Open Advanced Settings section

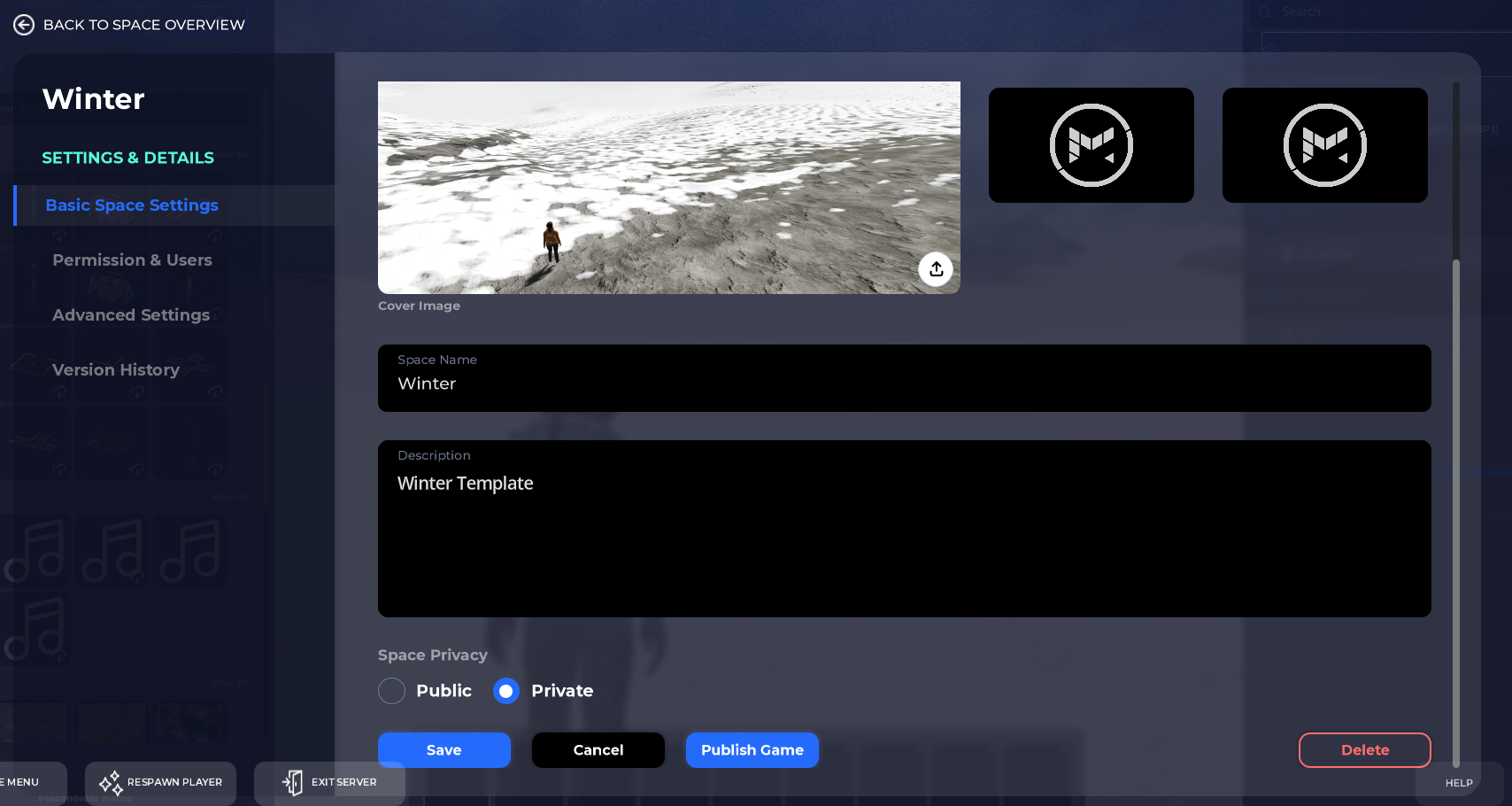(131, 314)
